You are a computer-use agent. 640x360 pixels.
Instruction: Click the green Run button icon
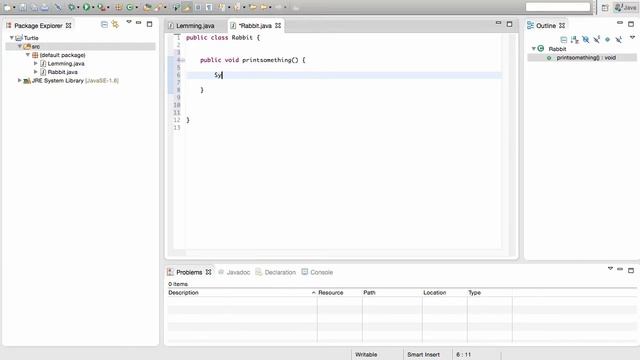click(86, 7)
